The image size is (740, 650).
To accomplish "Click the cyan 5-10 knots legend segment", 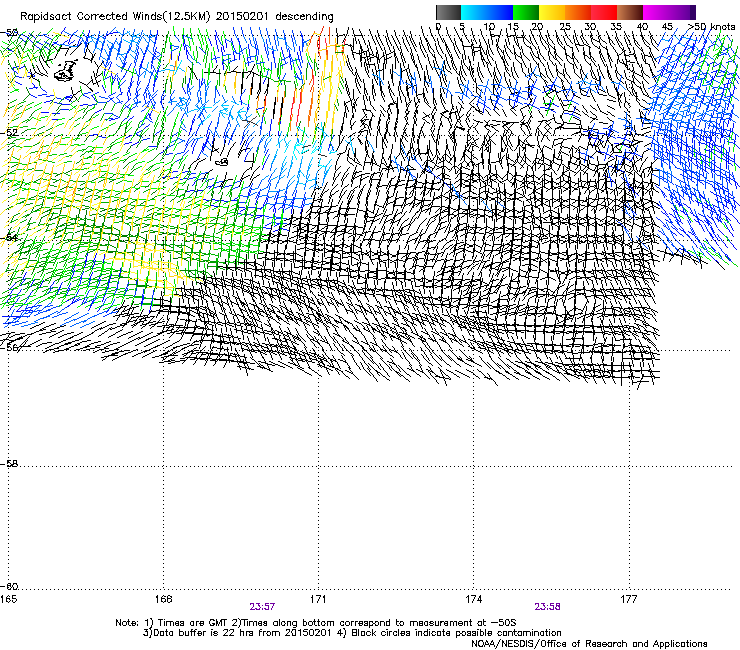I will tap(474, 12).
